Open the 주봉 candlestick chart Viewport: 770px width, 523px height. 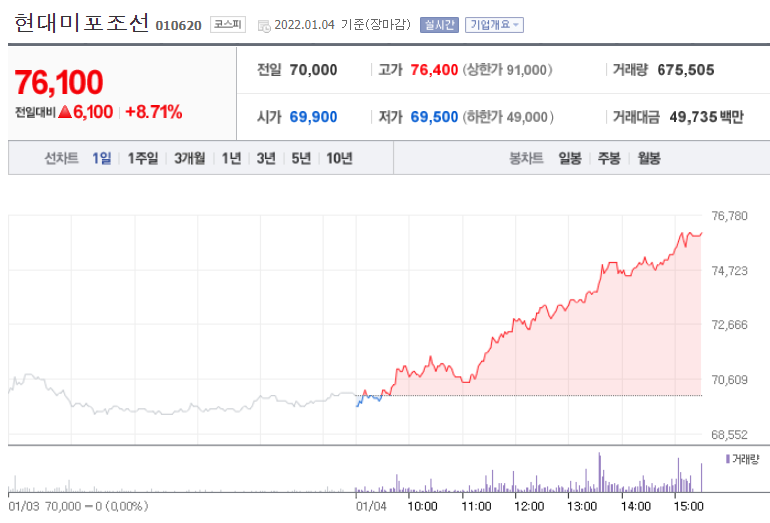pos(609,158)
